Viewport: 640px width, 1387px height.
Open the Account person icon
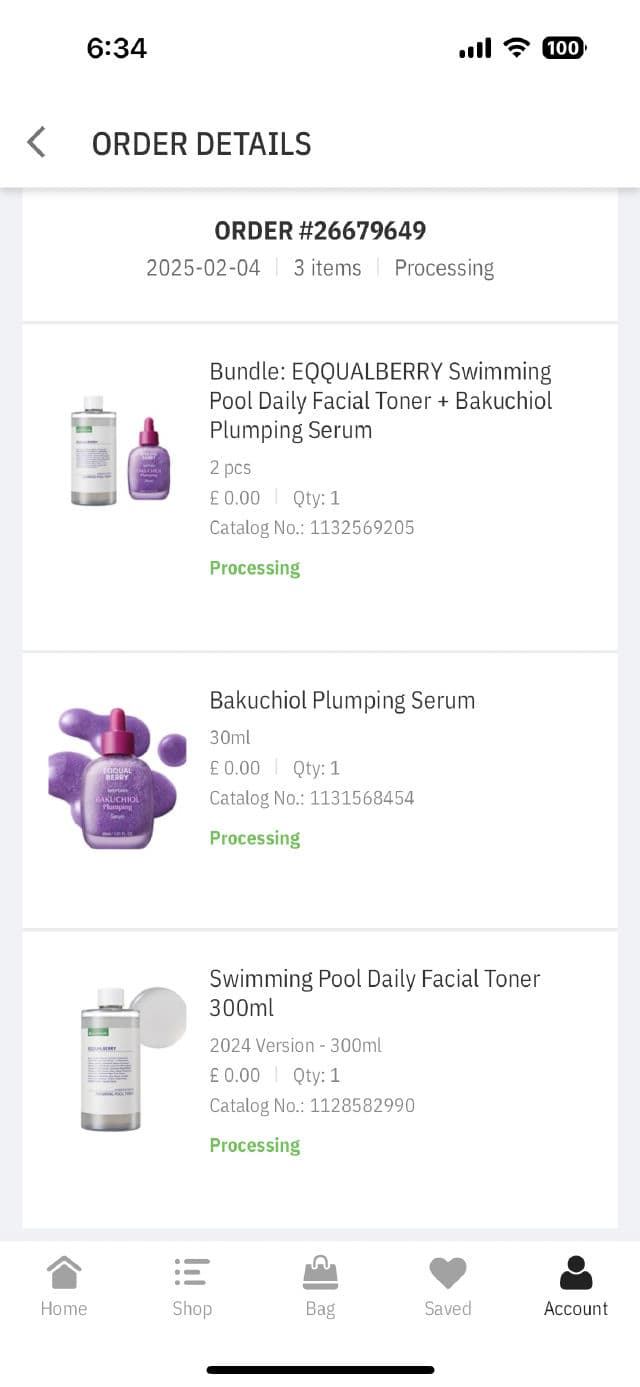pos(576,1273)
